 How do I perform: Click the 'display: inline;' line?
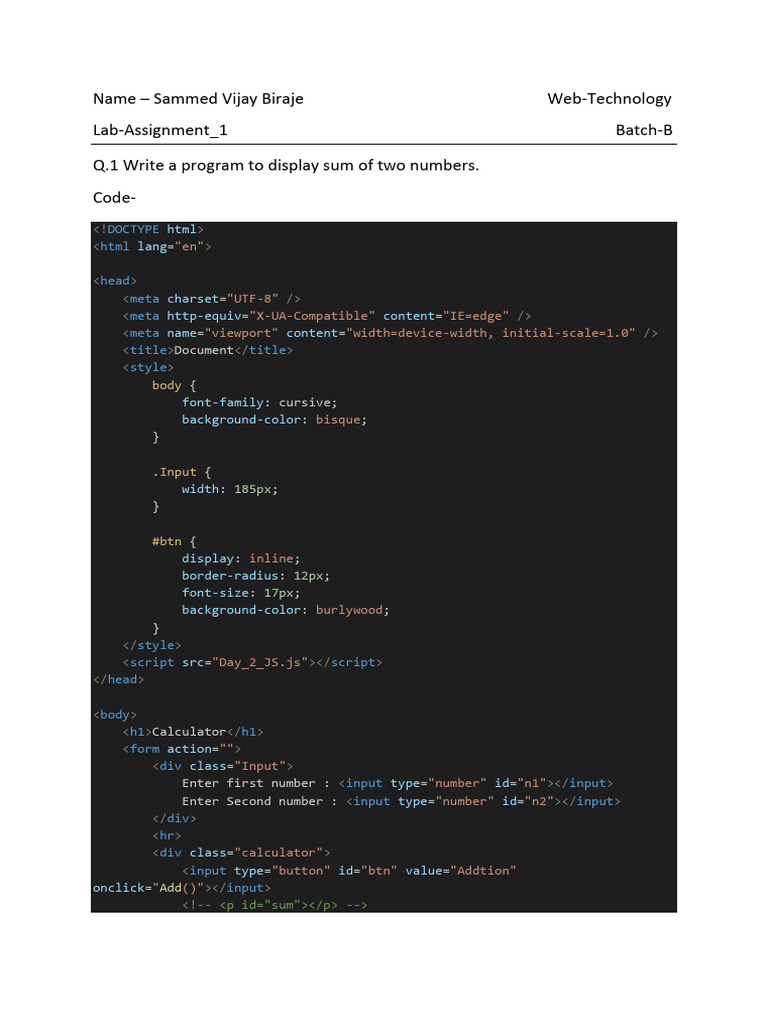point(241,558)
